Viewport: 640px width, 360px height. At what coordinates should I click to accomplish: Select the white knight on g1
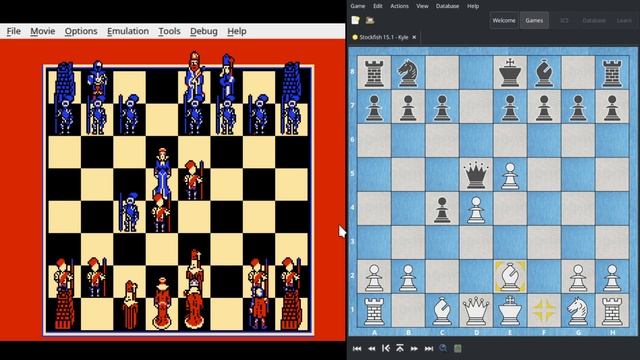point(578,311)
